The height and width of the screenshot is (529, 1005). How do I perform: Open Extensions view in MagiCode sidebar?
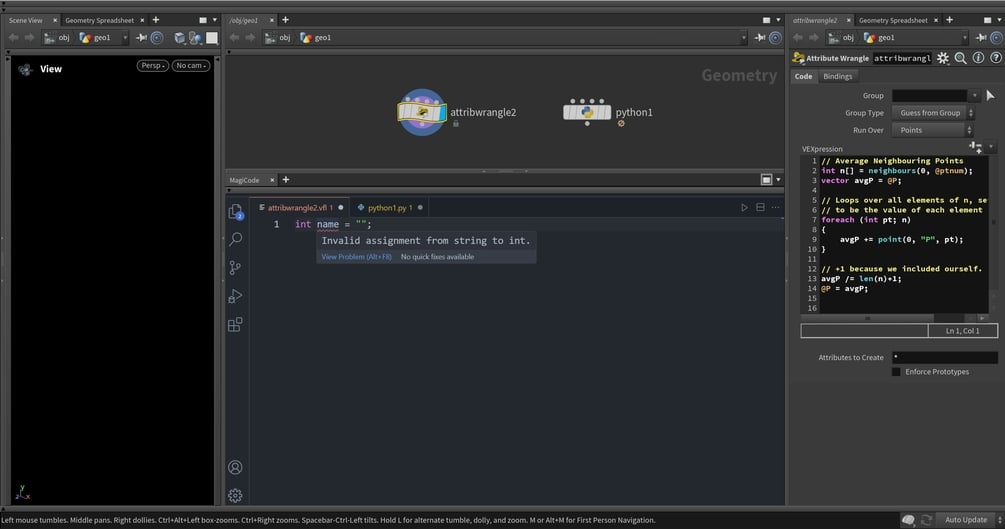[235, 324]
